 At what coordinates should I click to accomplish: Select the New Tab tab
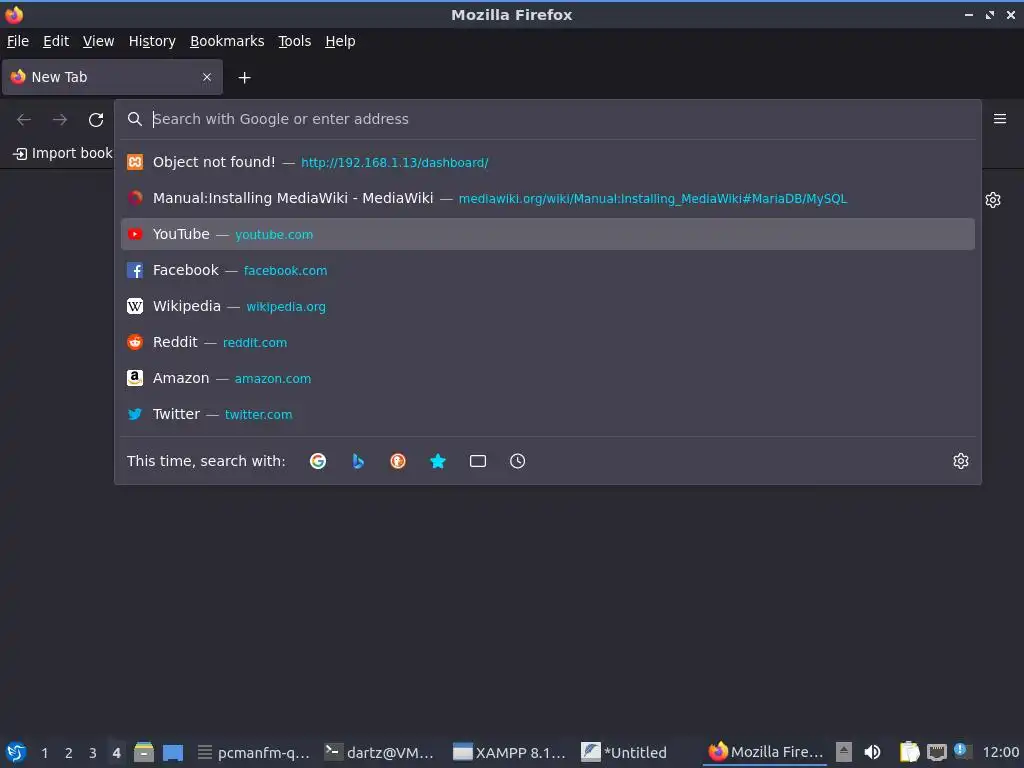[x=112, y=77]
